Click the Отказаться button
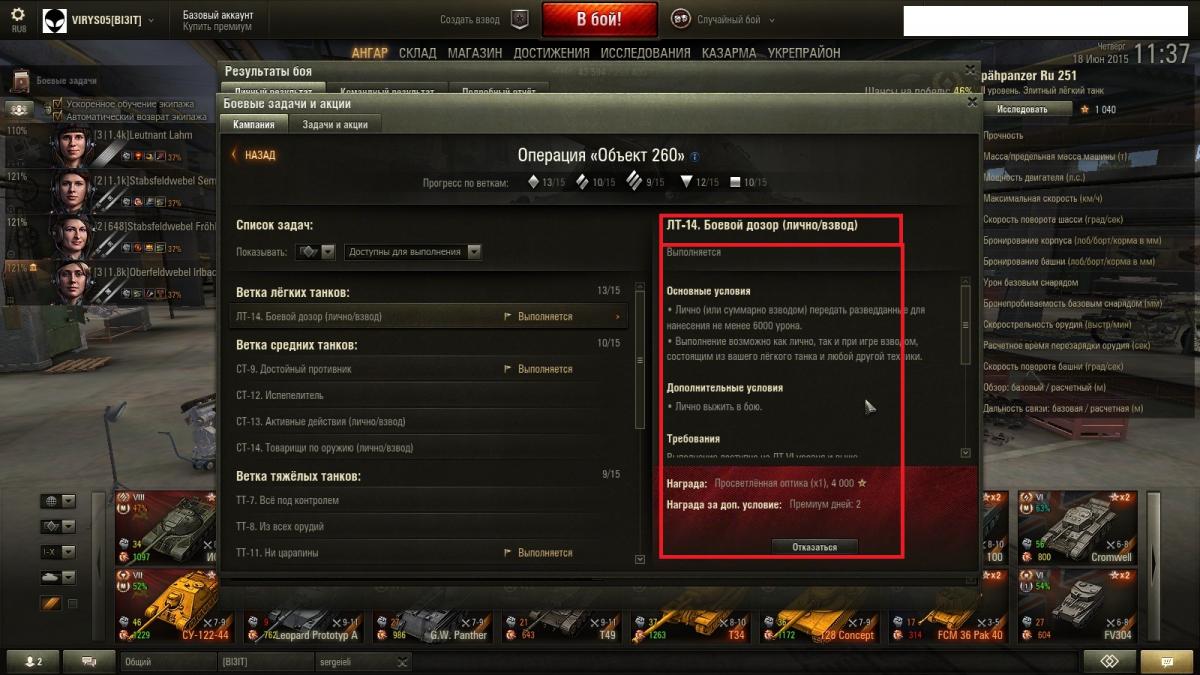 [x=814, y=547]
